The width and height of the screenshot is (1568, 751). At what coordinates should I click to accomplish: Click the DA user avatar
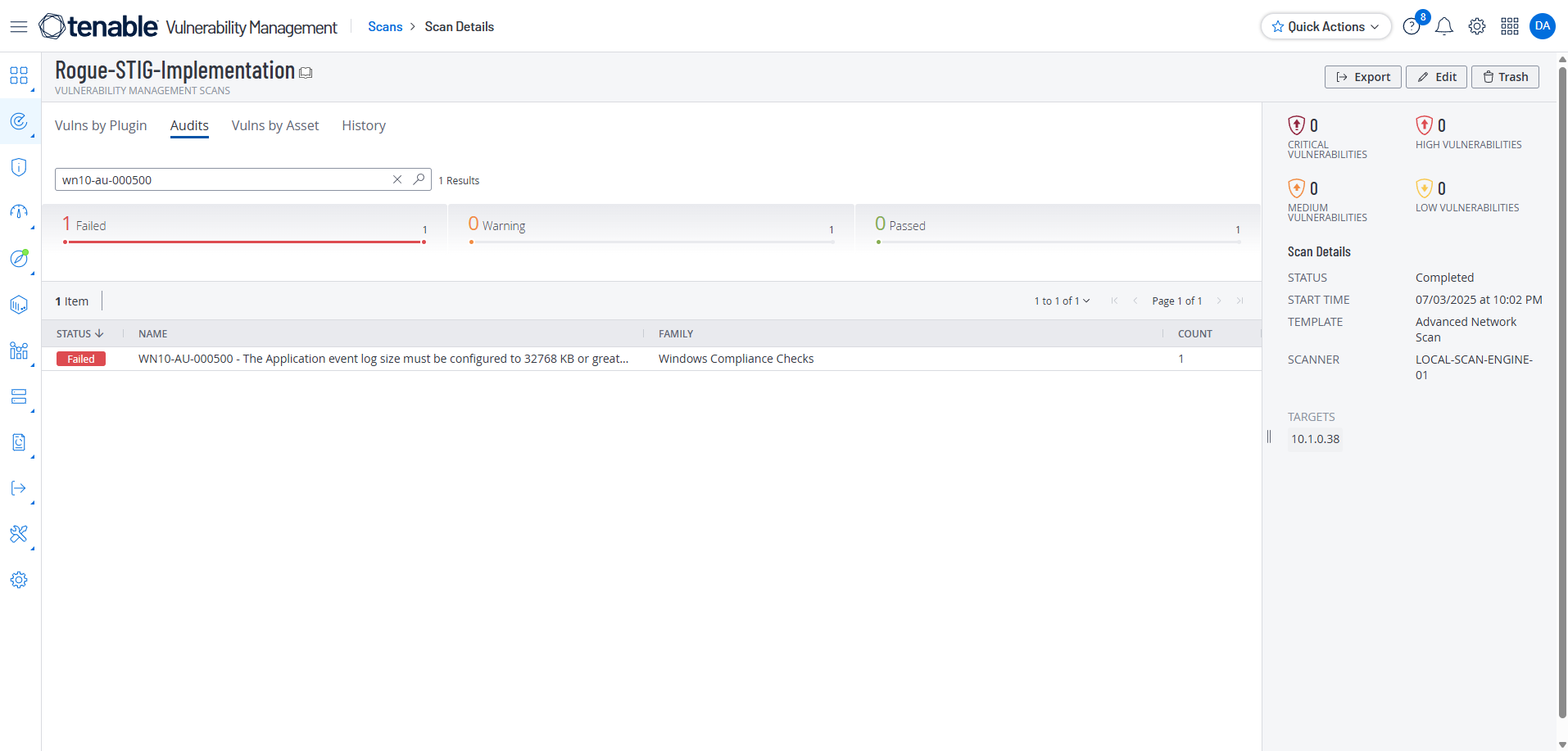[1543, 26]
